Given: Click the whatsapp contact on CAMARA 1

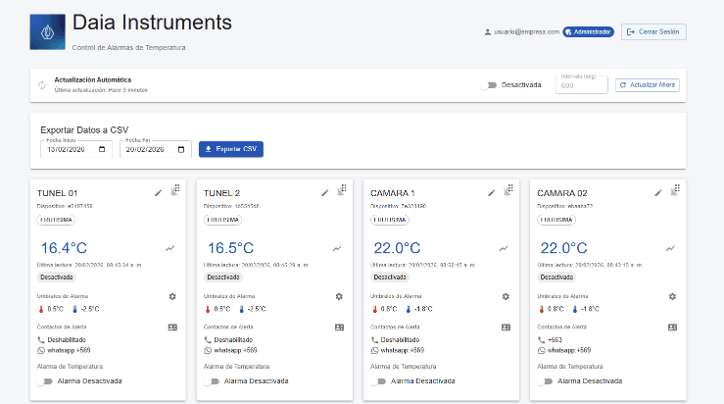Looking at the screenshot, I should (x=402, y=350).
